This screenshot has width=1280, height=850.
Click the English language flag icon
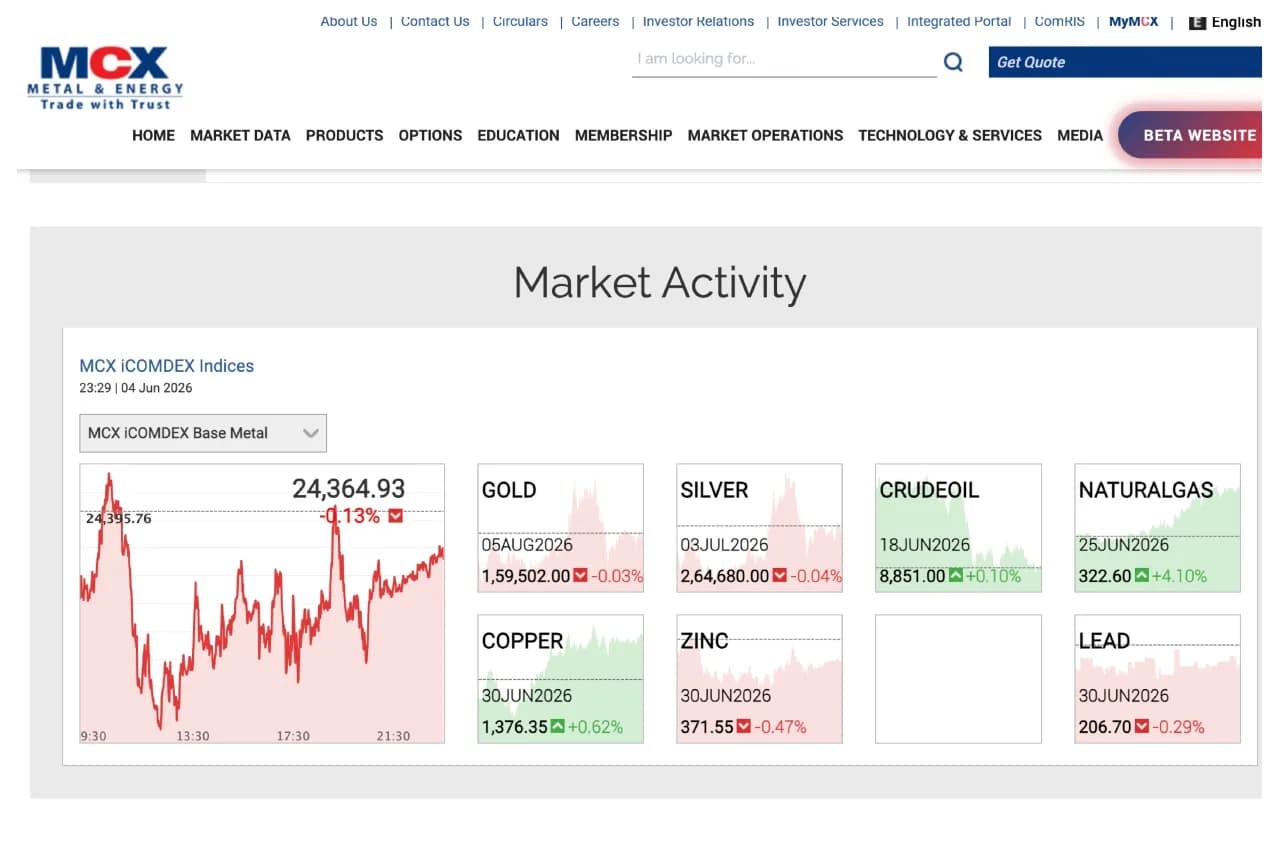coord(1197,22)
